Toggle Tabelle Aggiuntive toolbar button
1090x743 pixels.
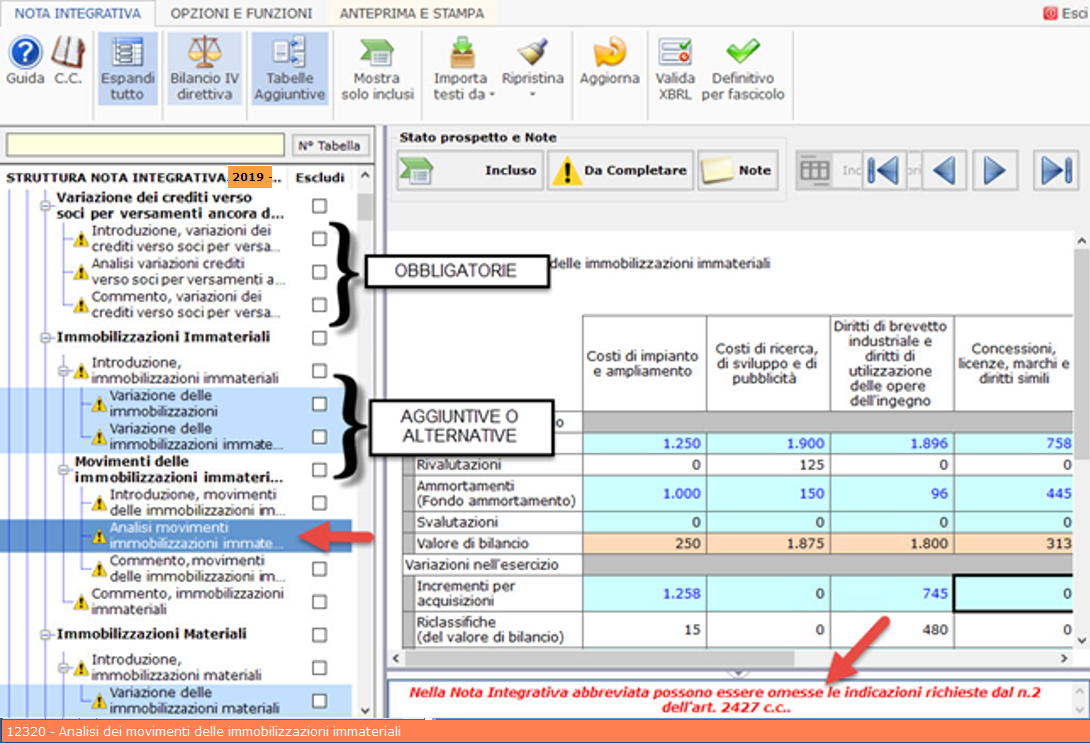tap(289, 68)
